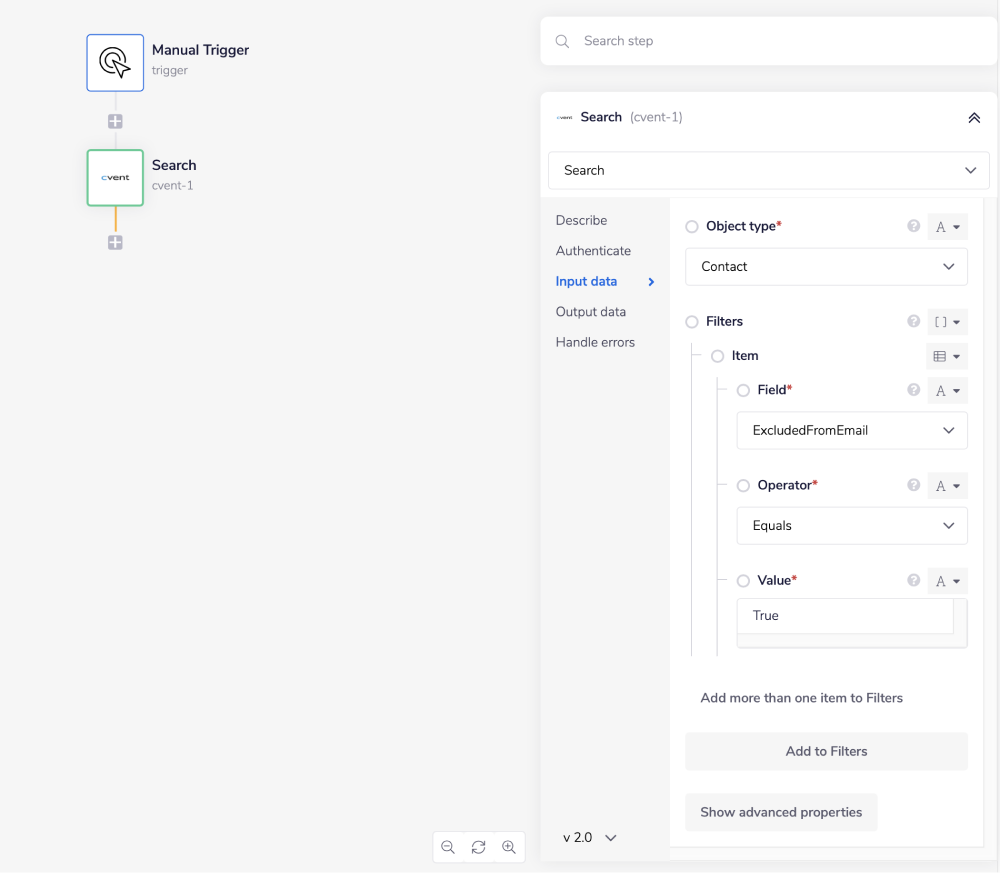The height and width of the screenshot is (873, 1000).
Task: Switch to the Output data tab
Action: click(590, 312)
